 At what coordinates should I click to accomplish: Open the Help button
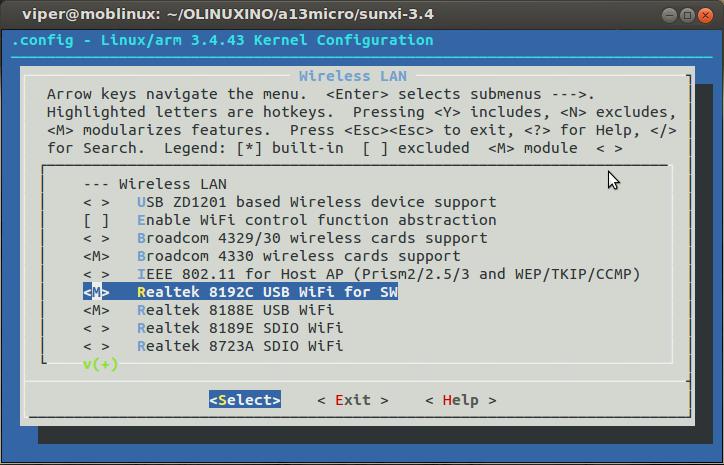(x=460, y=400)
